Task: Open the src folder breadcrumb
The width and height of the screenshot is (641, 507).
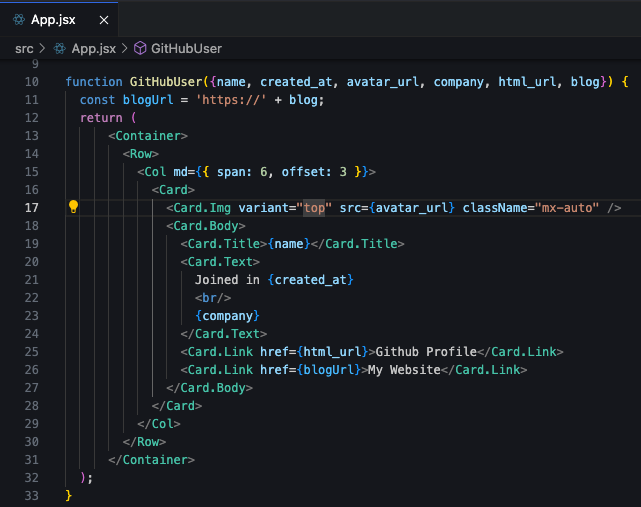Action: pyautogui.click(x=24, y=48)
